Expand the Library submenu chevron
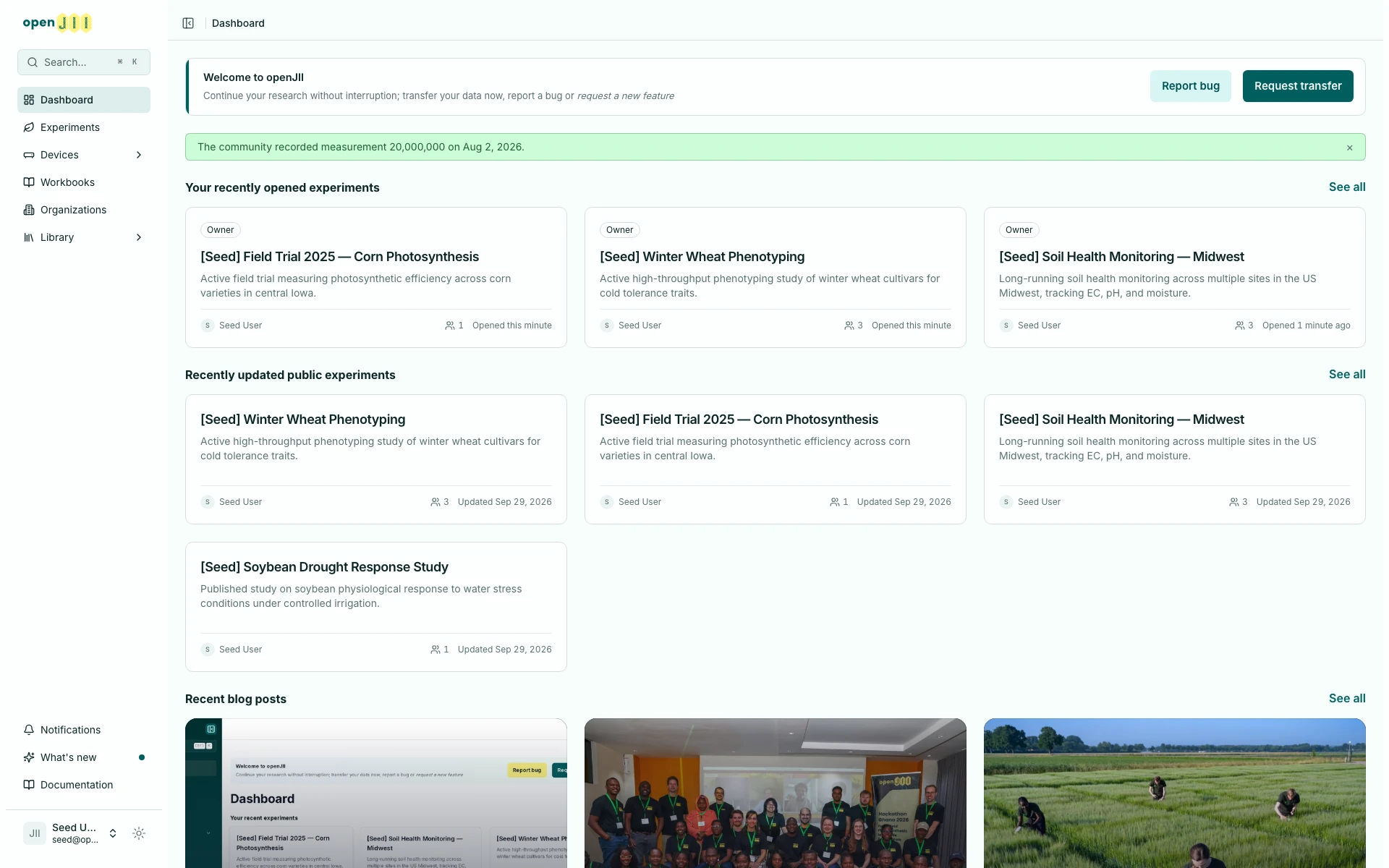This screenshot has height=868, width=1389. [x=139, y=237]
